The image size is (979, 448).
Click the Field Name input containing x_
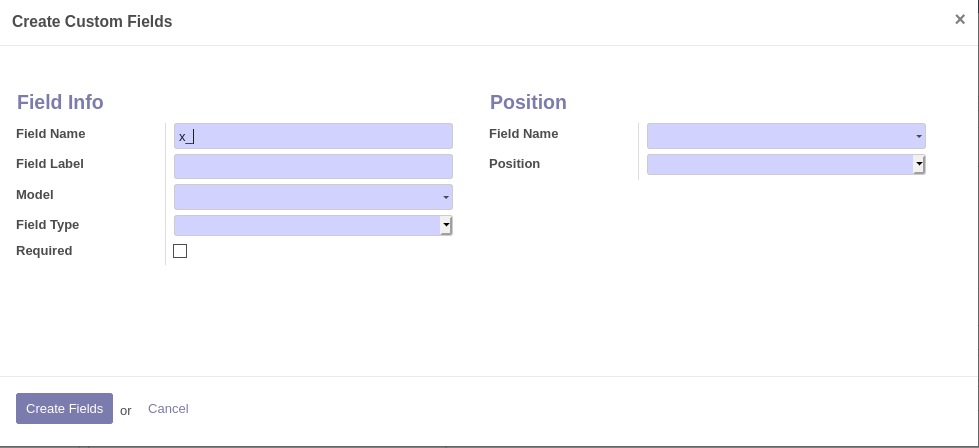coord(313,136)
